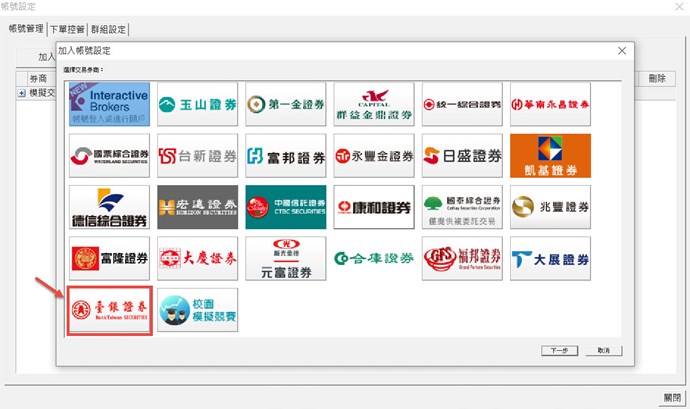The image size is (690, 409).
Task: Choose 校園模擬競賽 campus simulation tile
Action: pos(198,310)
